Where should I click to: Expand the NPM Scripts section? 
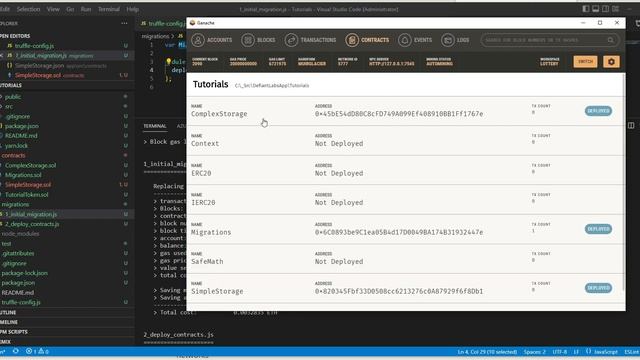point(14,332)
